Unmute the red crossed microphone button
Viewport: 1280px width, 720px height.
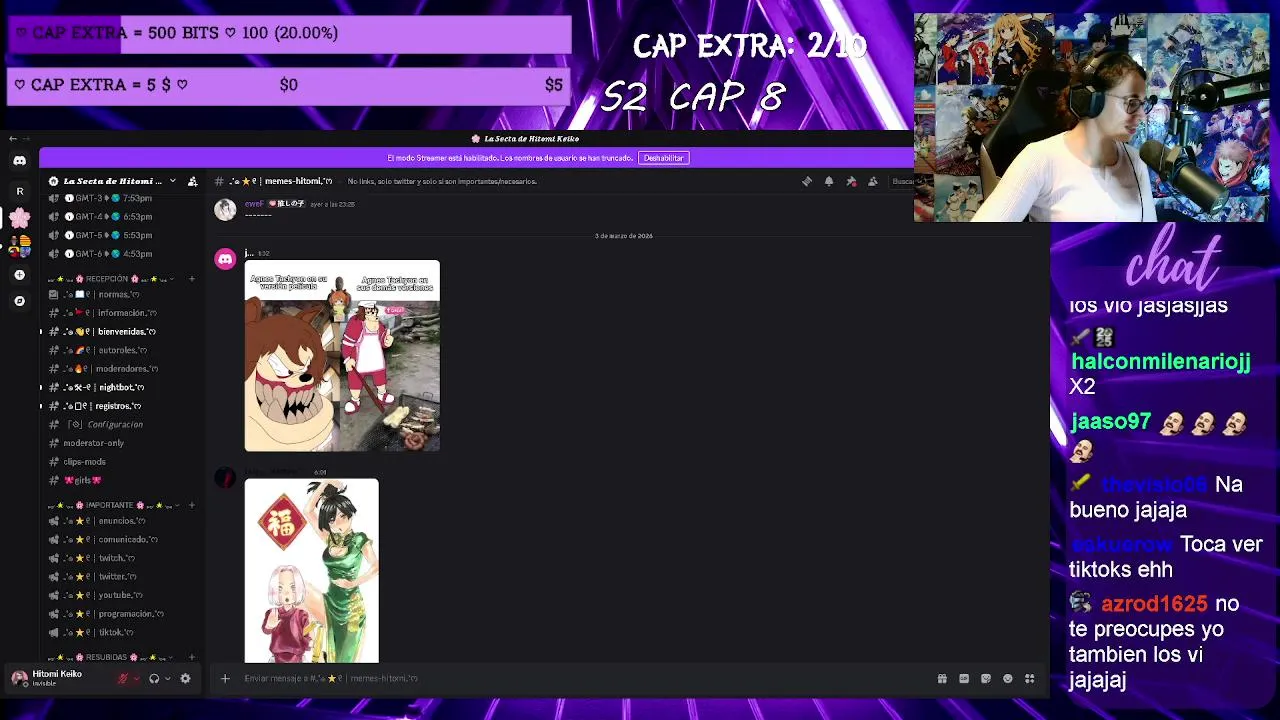(123, 678)
